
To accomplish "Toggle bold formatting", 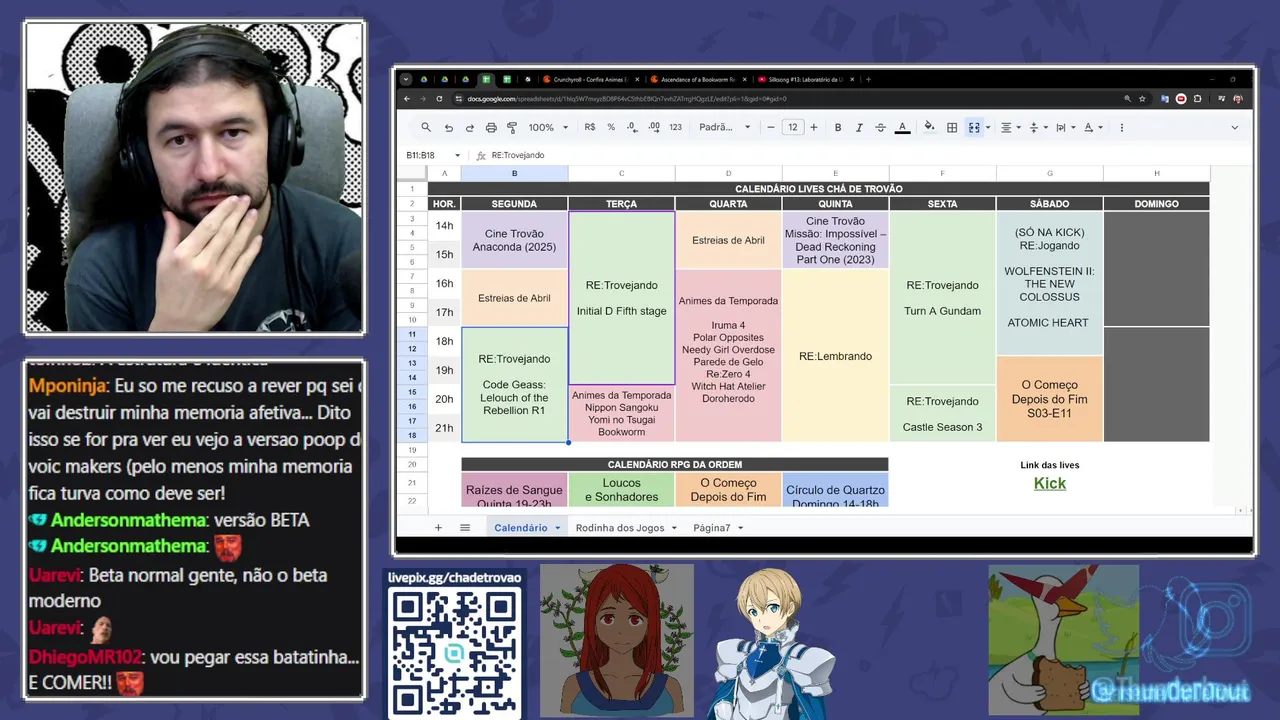I will pyautogui.click(x=838, y=127).
